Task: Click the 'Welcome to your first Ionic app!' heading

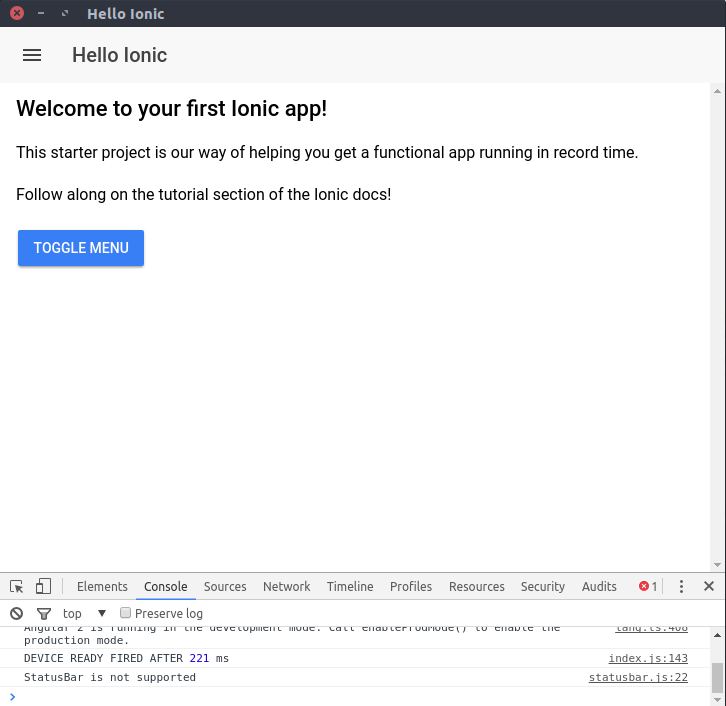Action: [x=171, y=109]
